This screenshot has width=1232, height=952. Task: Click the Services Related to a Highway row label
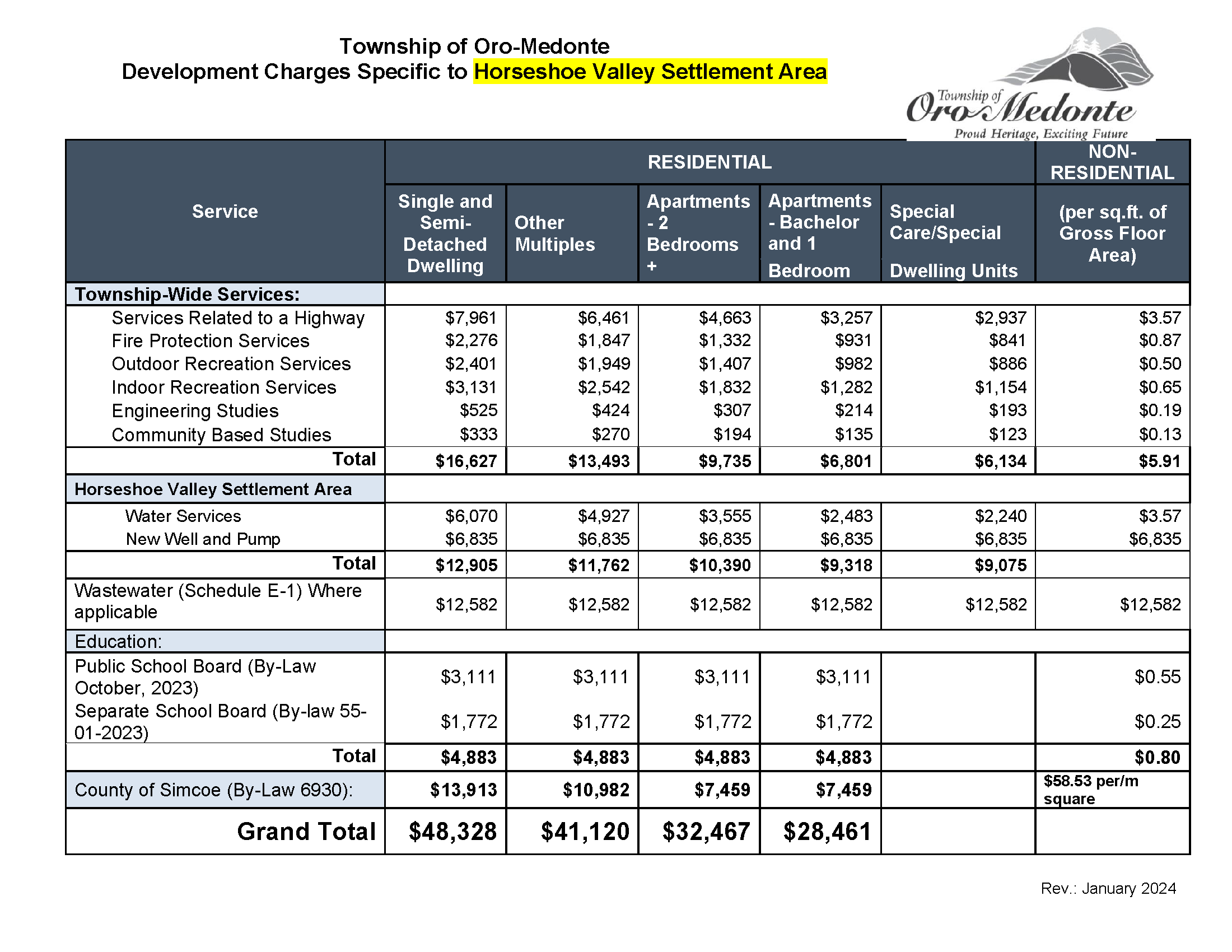237,318
